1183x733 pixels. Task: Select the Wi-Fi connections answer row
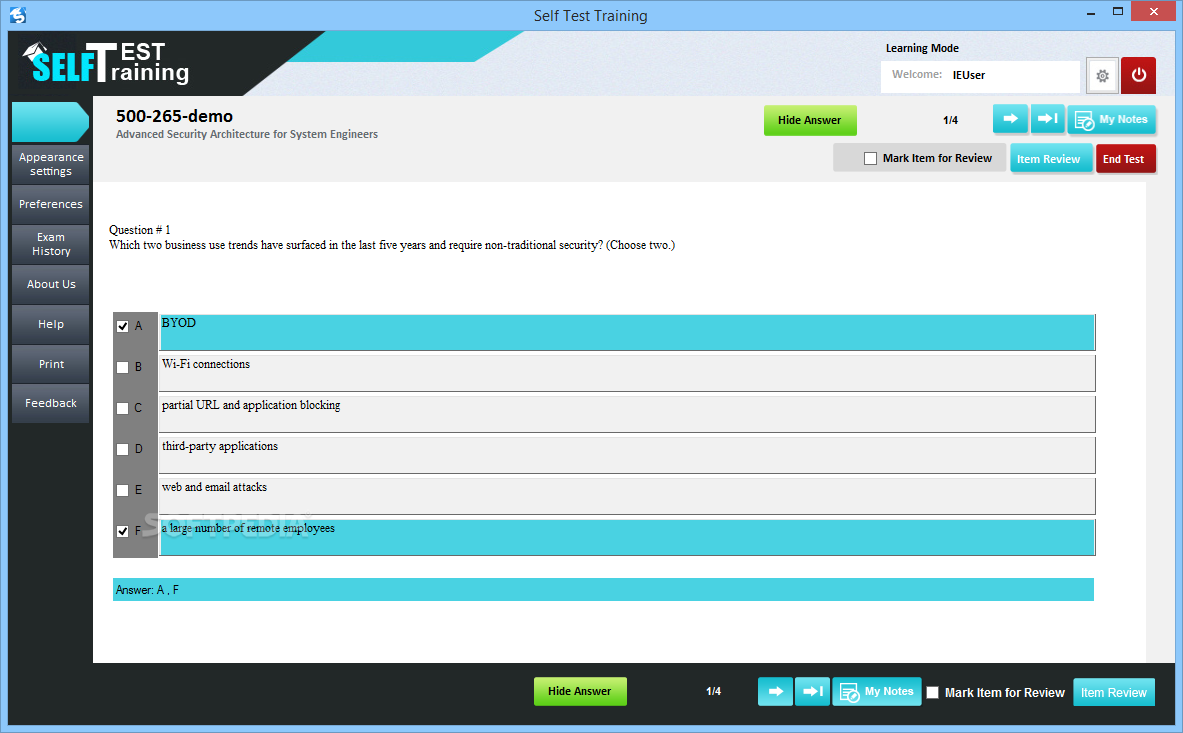coord(627,373)
